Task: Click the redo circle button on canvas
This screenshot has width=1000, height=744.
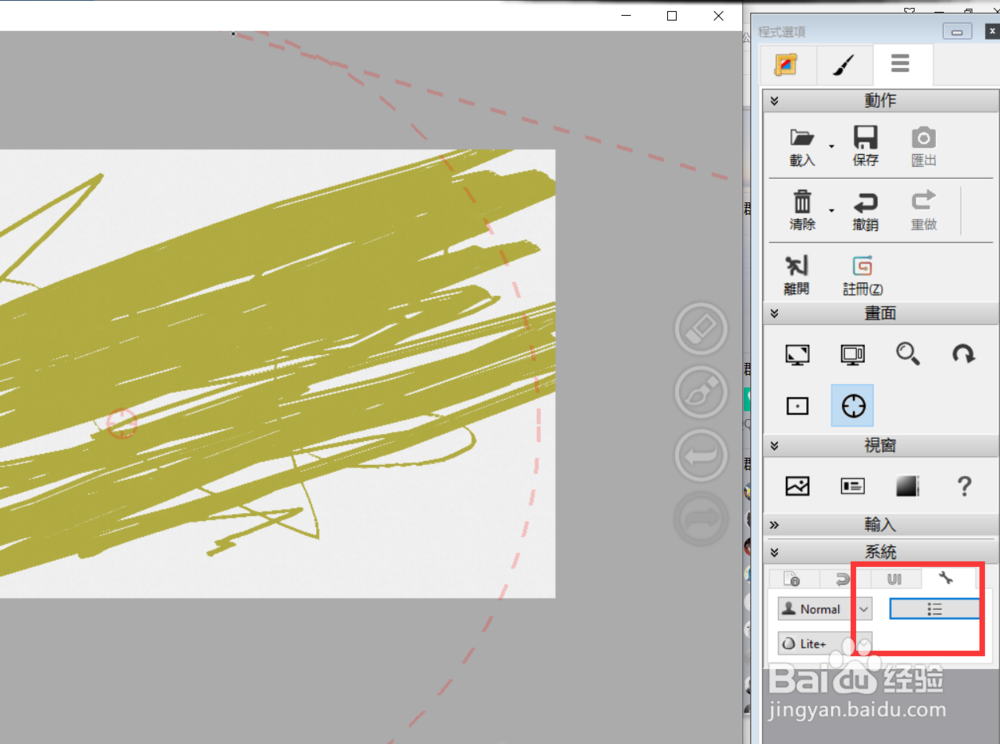Action: click(701, 519)
